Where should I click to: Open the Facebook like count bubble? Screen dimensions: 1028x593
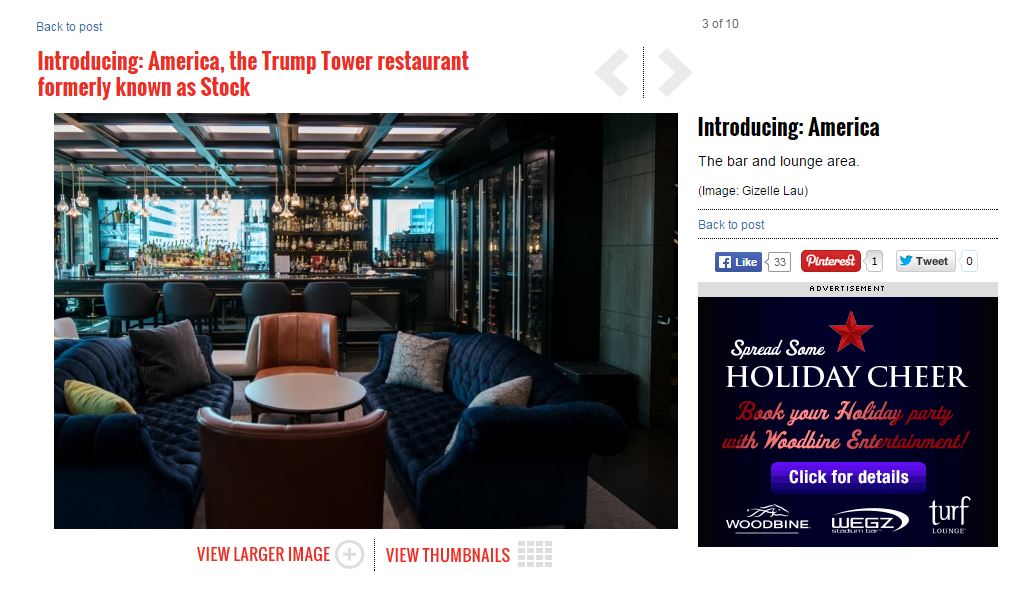pos(779,262)
